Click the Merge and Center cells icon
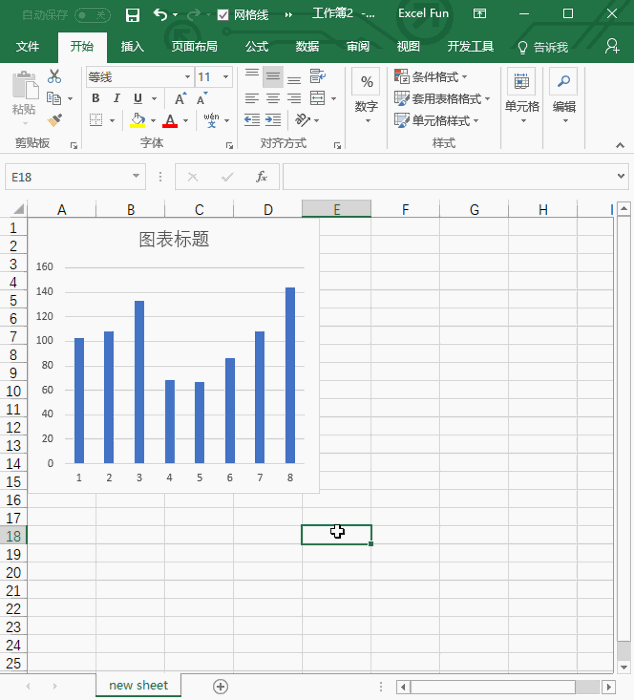634x700 pixels. 318,98
